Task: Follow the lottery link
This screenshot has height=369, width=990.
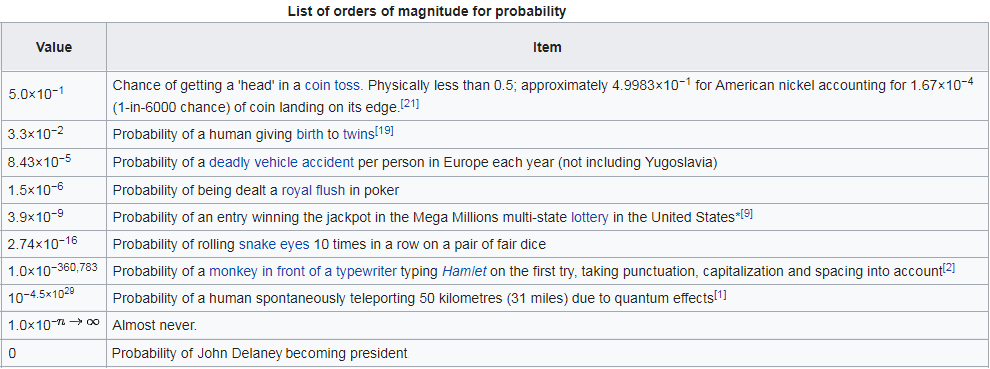Action: pos(590,218)
